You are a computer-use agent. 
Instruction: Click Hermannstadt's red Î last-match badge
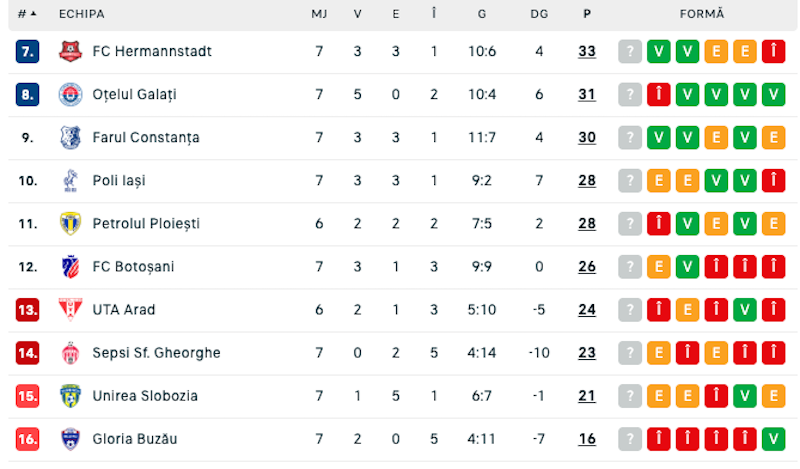773,51
